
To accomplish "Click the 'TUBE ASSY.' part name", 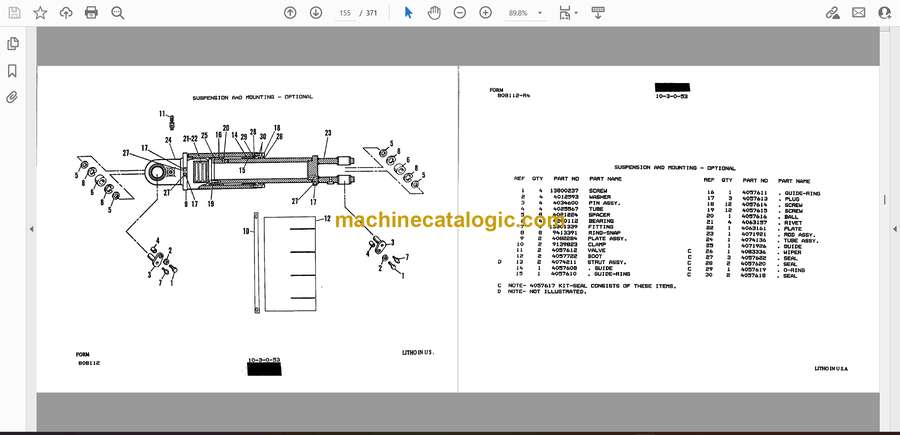I will [800, 241].
